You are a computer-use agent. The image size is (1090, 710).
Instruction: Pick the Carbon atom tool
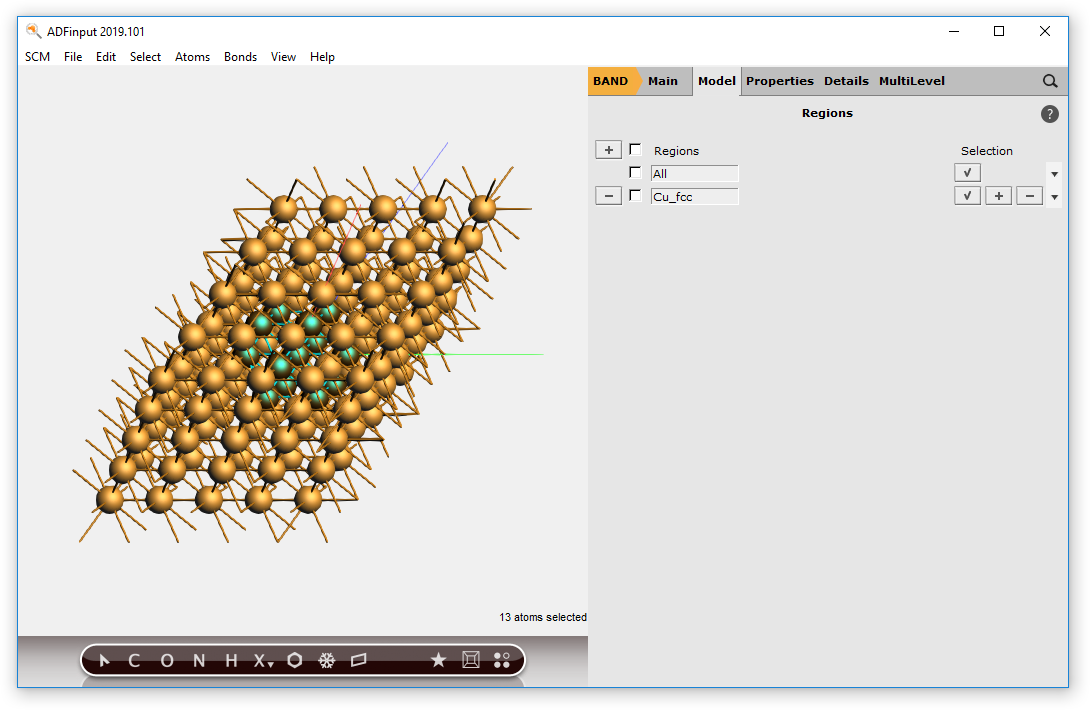coord(134,660)
